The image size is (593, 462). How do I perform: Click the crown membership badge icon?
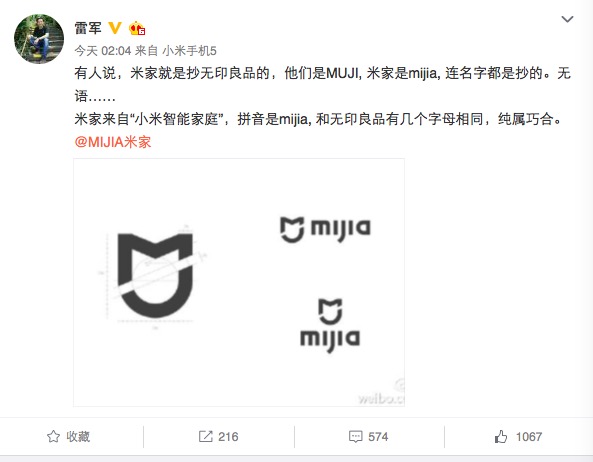coord(137,28)
